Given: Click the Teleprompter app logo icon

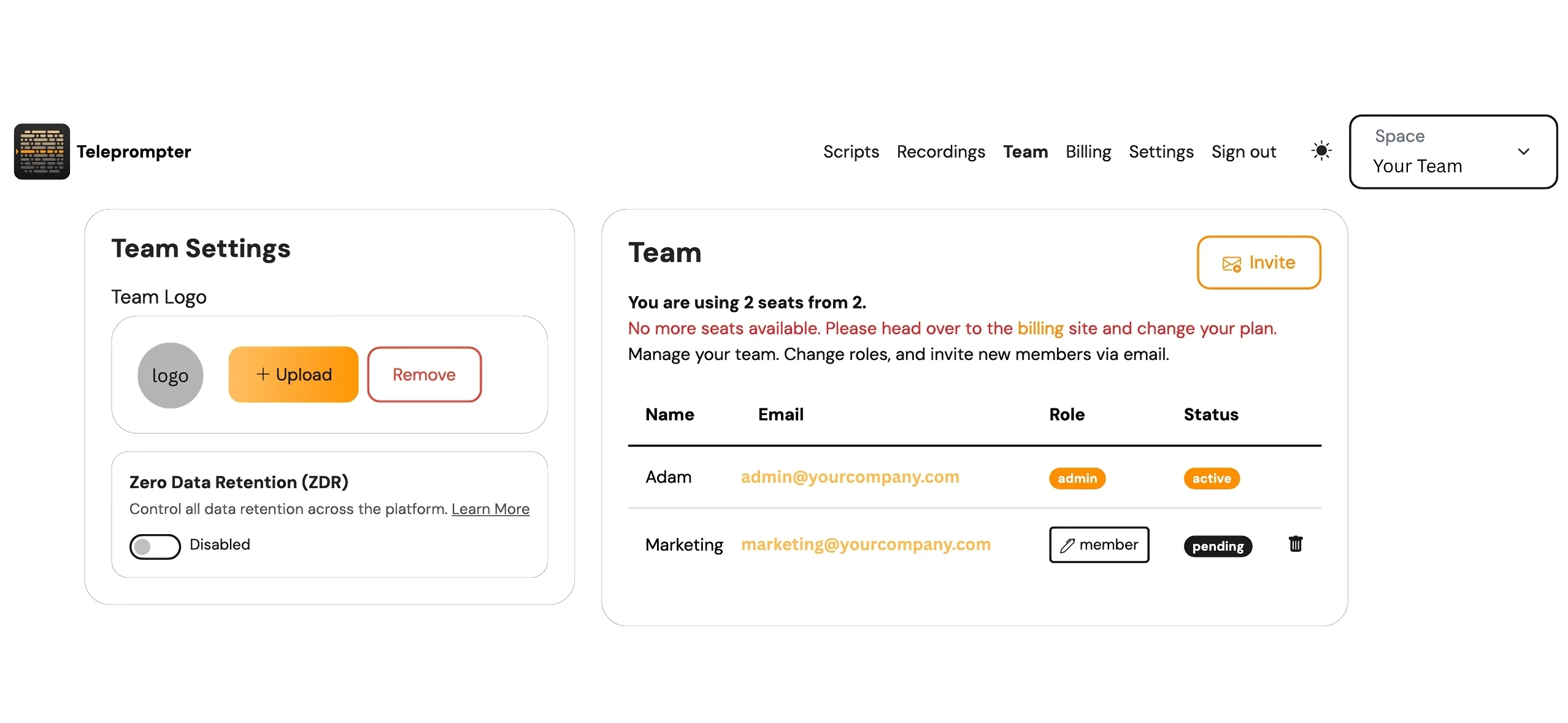Looking at the screenshot, I should coord(42,151).
